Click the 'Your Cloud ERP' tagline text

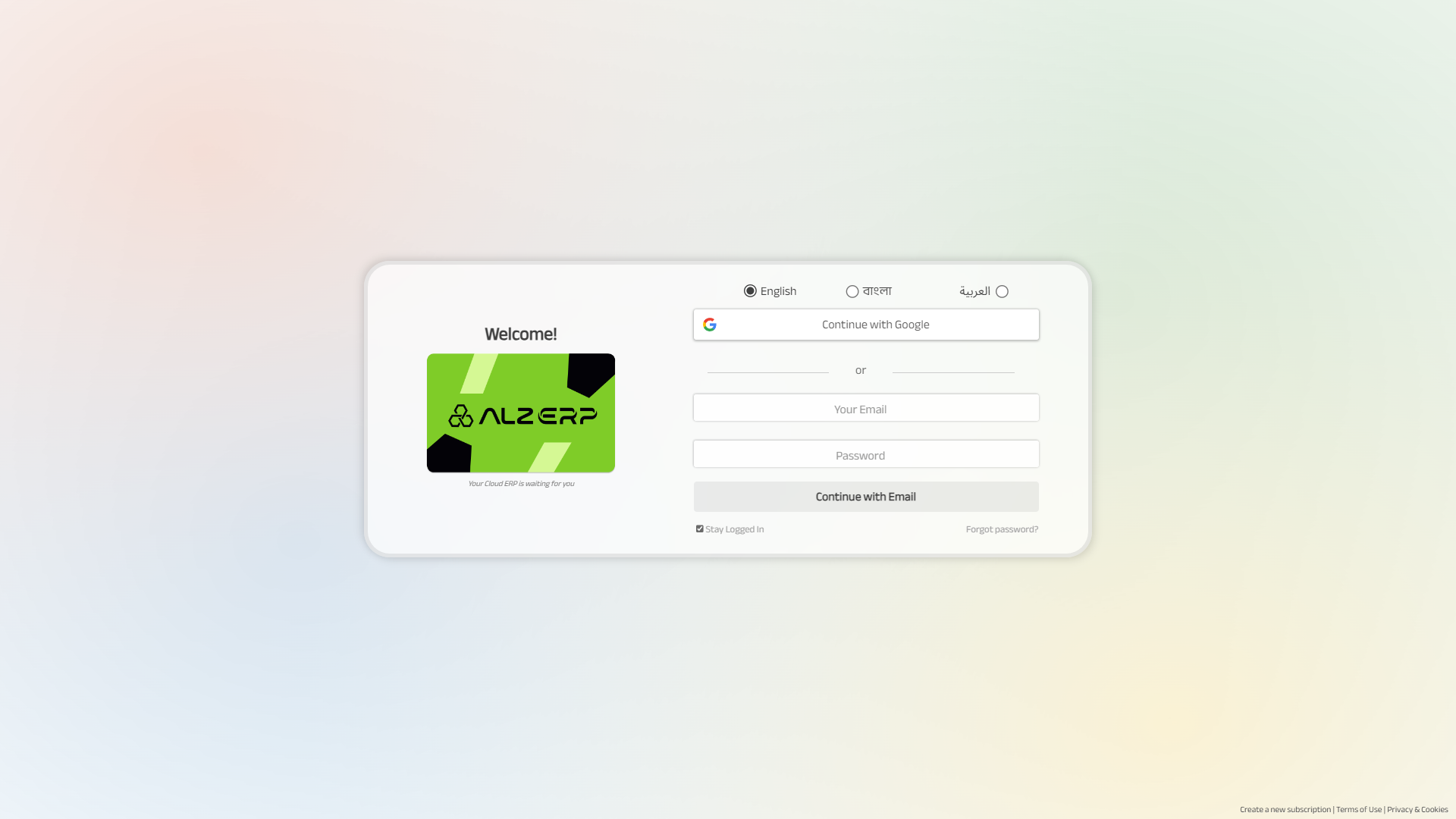[x=520, y=483]
